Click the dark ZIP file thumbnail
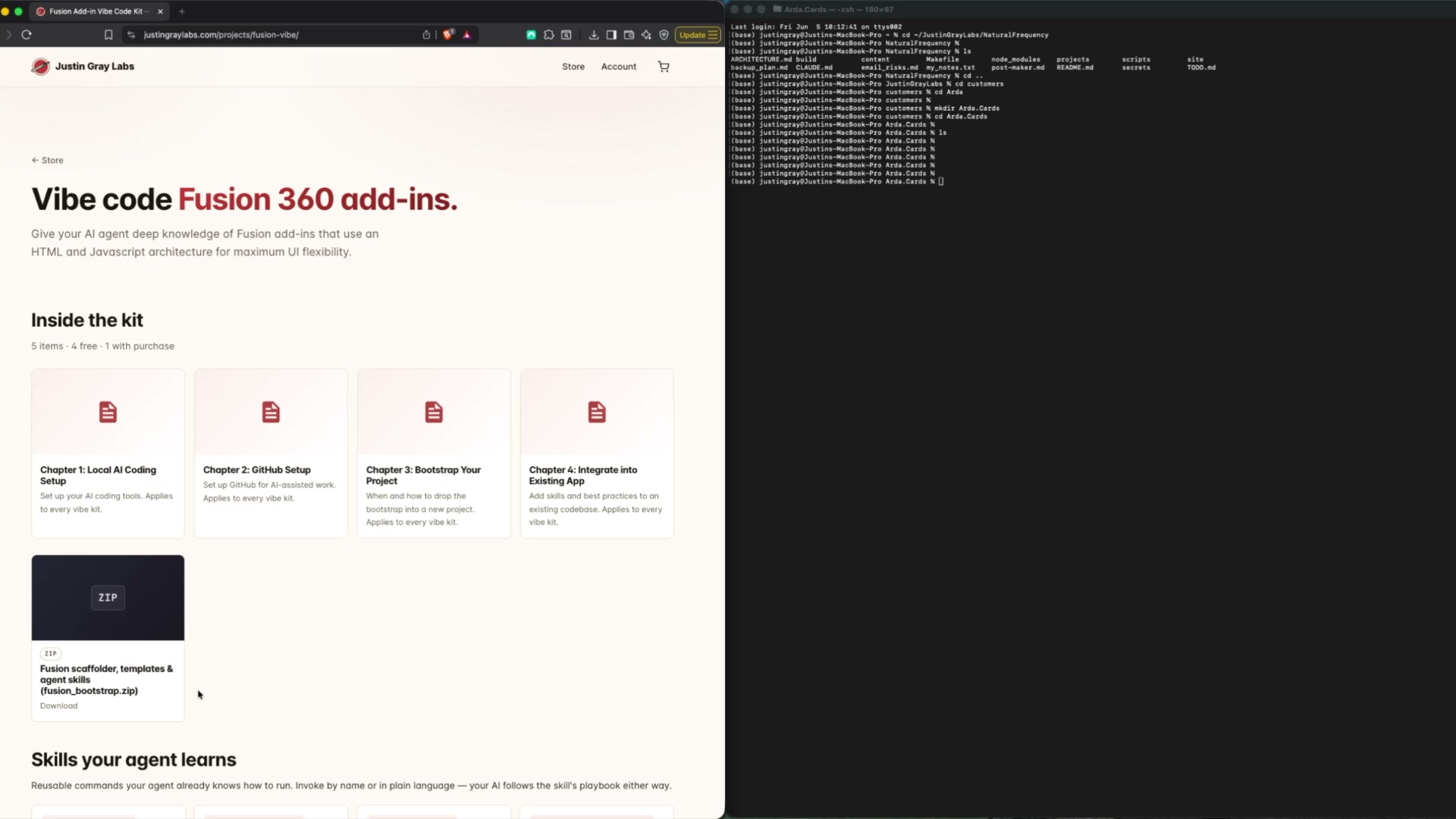The height and width of the screenshot is (819, 1456). (108, 598)
